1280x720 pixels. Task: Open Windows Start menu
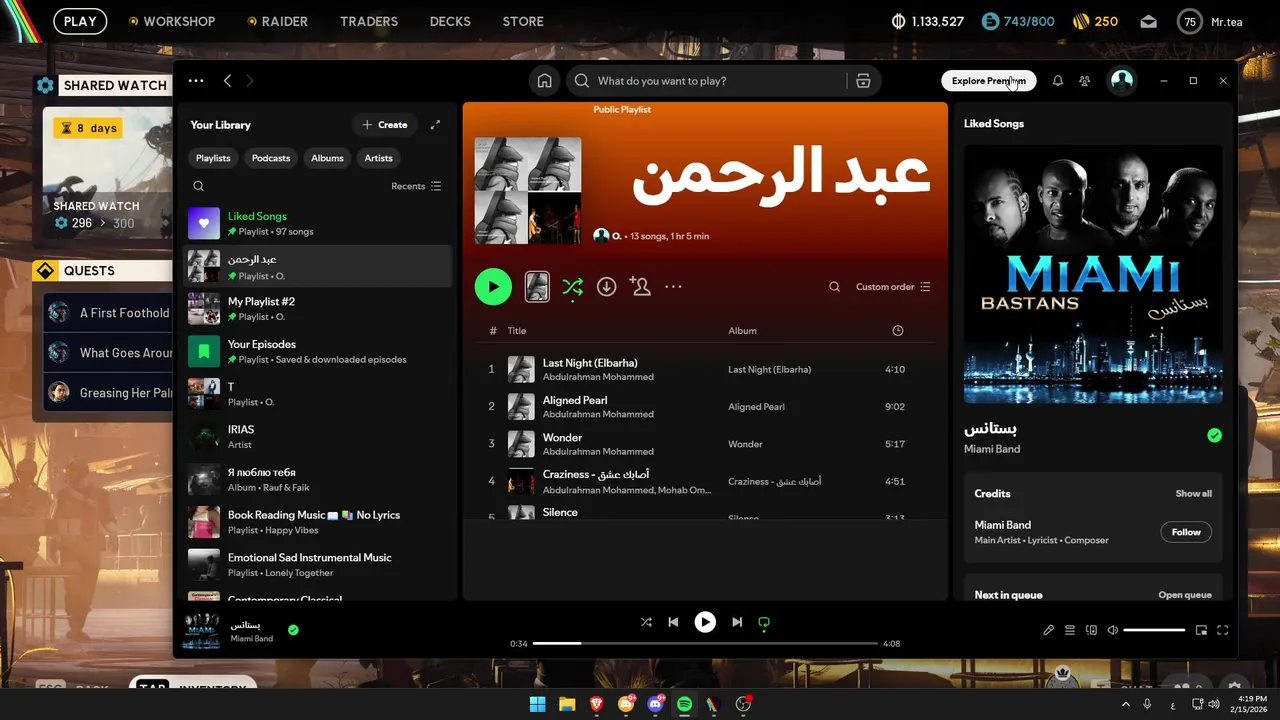coord(537,704)
